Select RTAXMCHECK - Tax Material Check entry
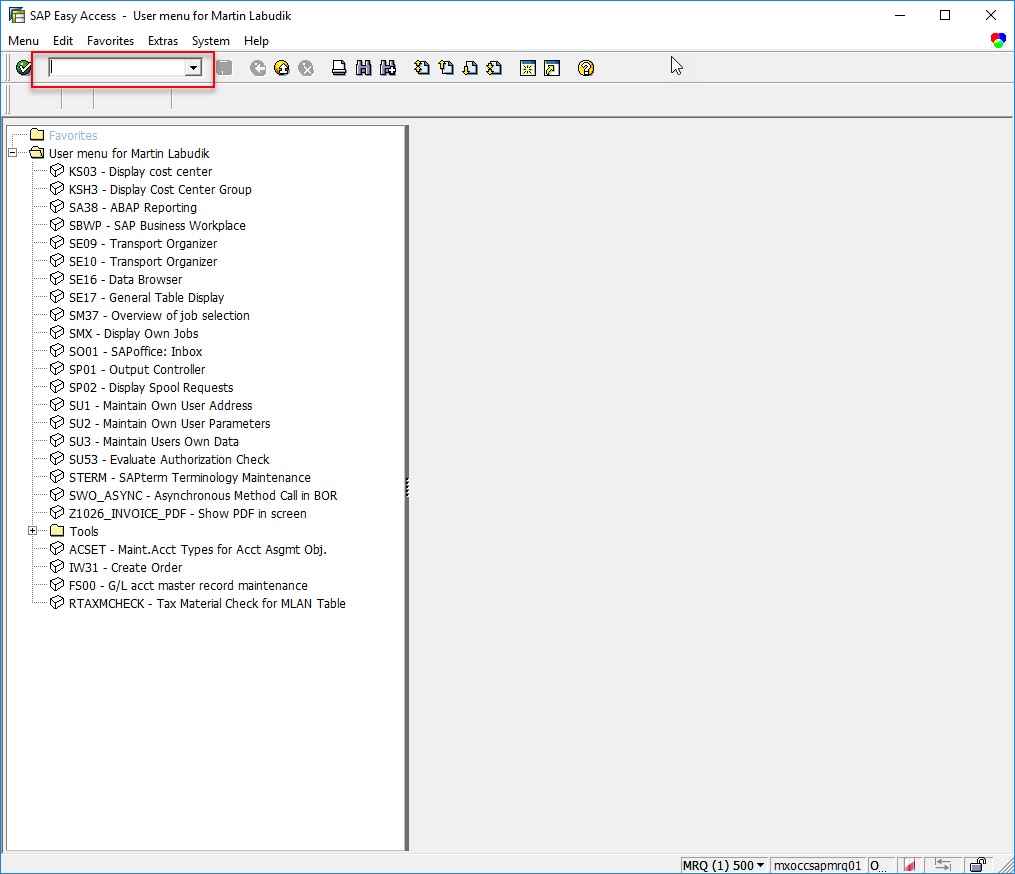 click(207, 604)
